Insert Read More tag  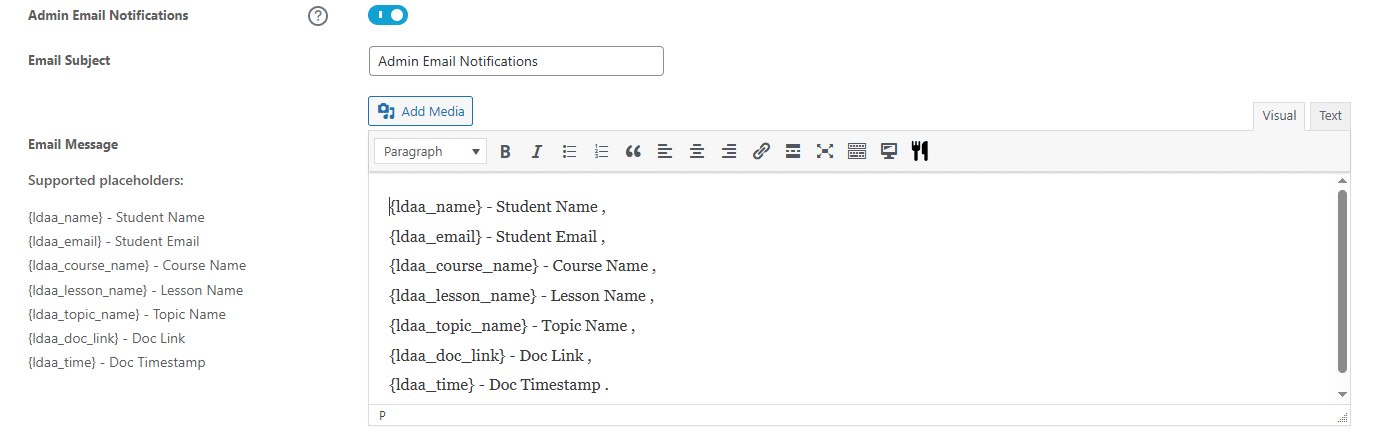793,152
